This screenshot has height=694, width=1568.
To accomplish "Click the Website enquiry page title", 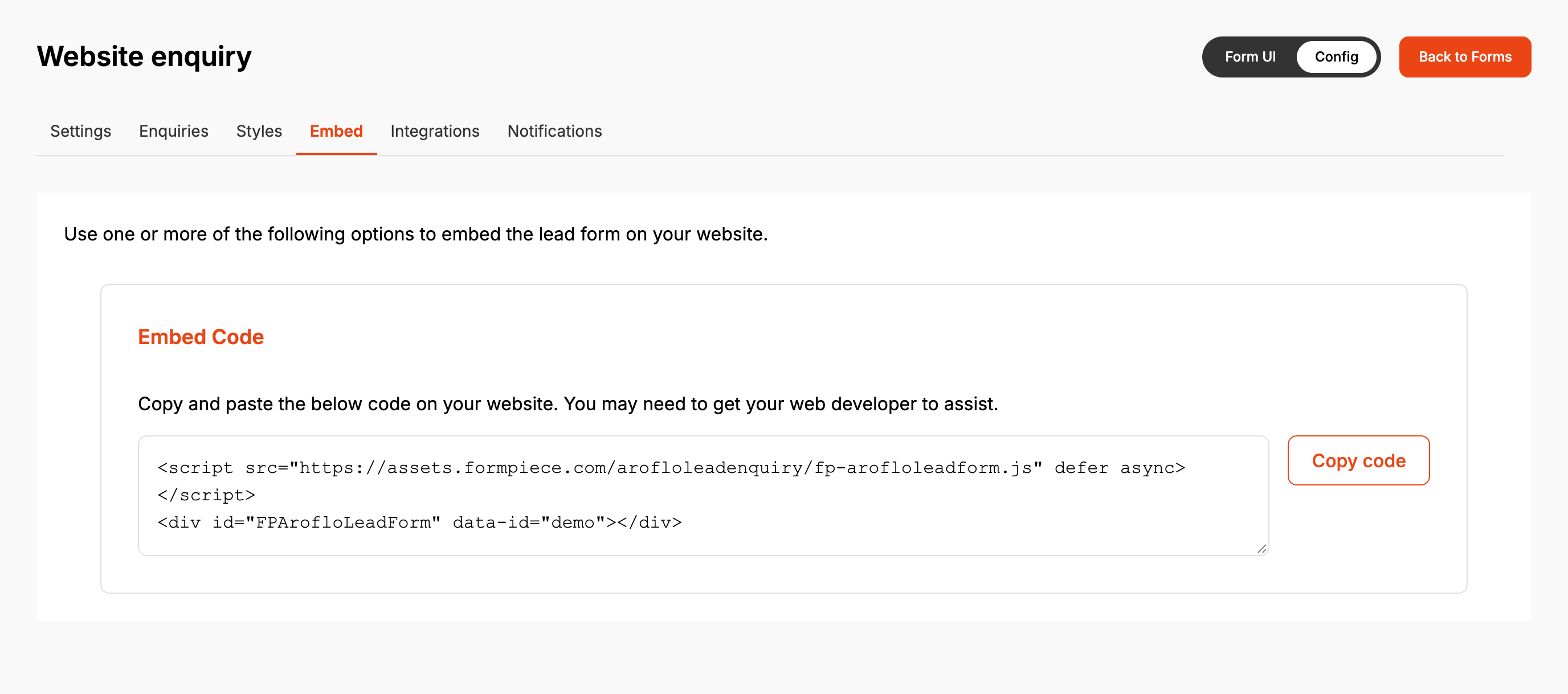I will point(144,56).
